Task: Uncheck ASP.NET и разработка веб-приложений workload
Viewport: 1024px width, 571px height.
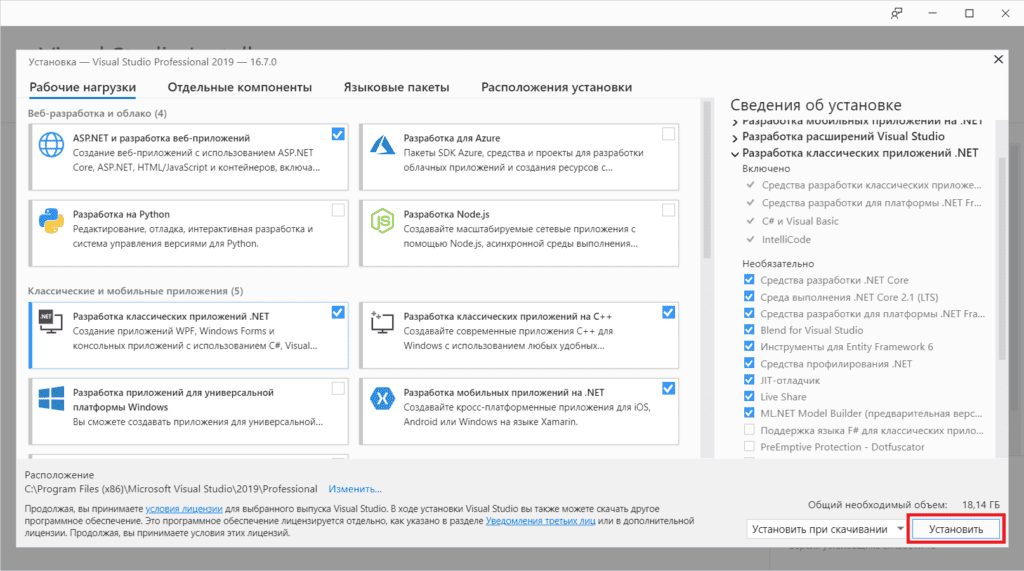Action: (x=338, y=134)
